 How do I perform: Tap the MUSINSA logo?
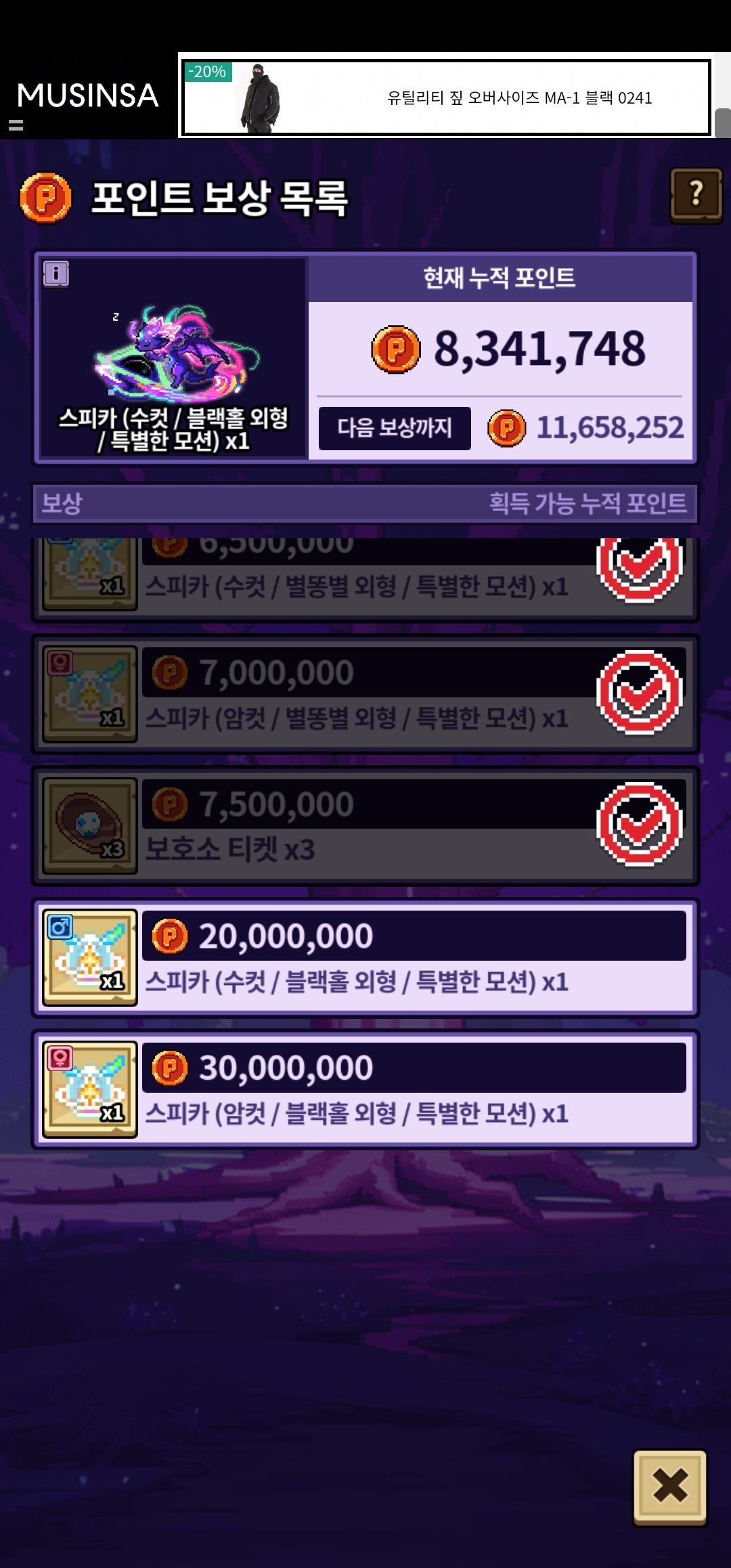point(87,95)
